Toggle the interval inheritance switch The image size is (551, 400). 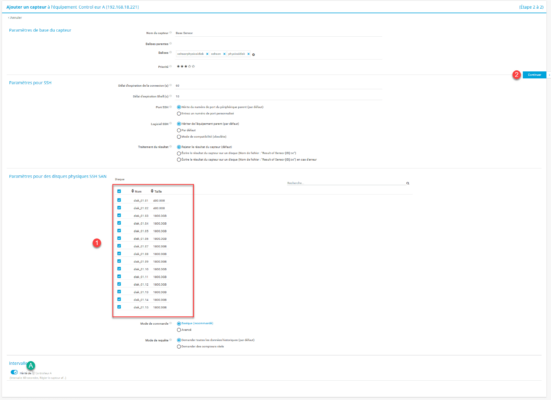click(x=14, y=372)
